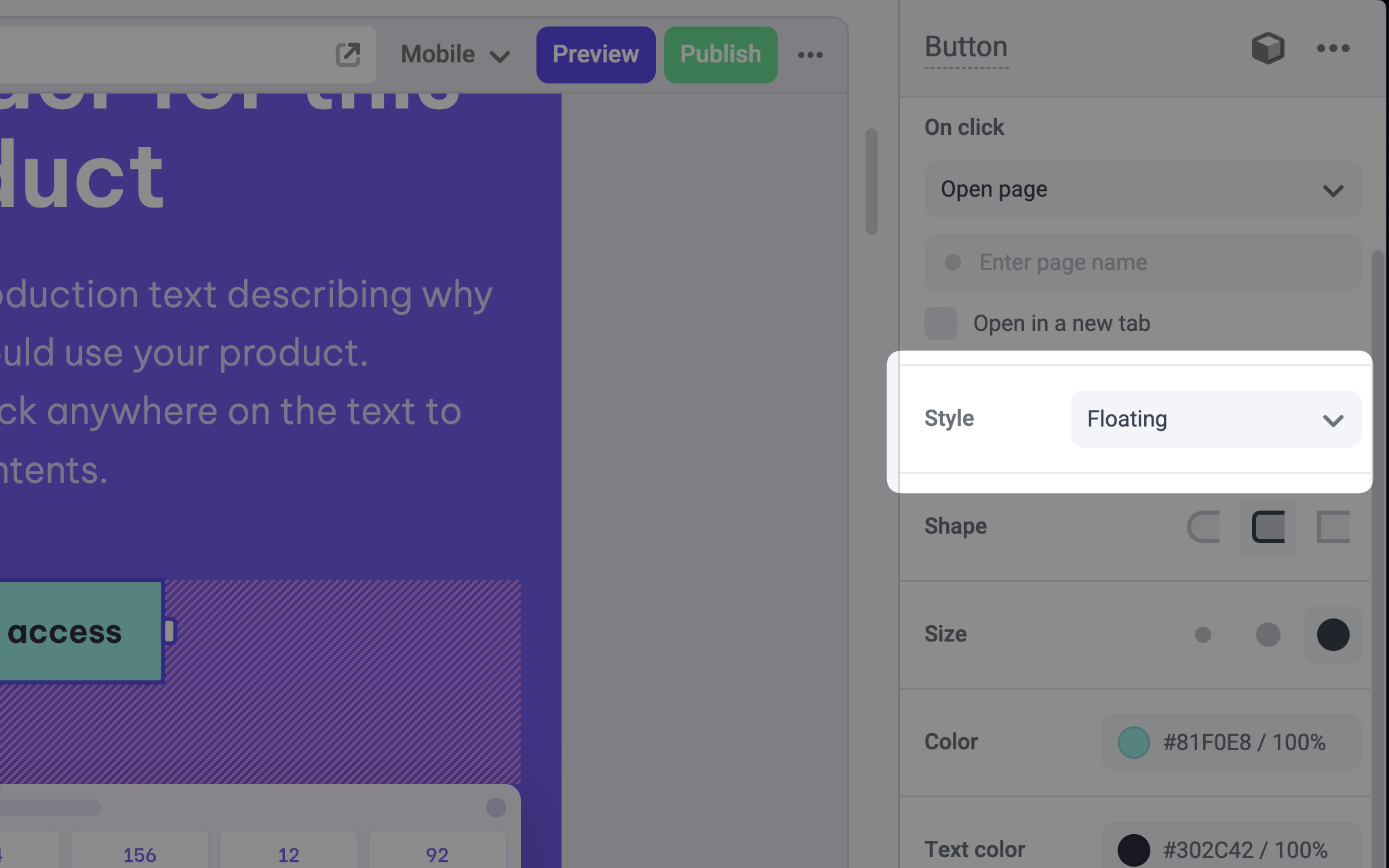Choose the large size dot
Viewport: 1389px width, 868px height.
(x=1333, y=635)
